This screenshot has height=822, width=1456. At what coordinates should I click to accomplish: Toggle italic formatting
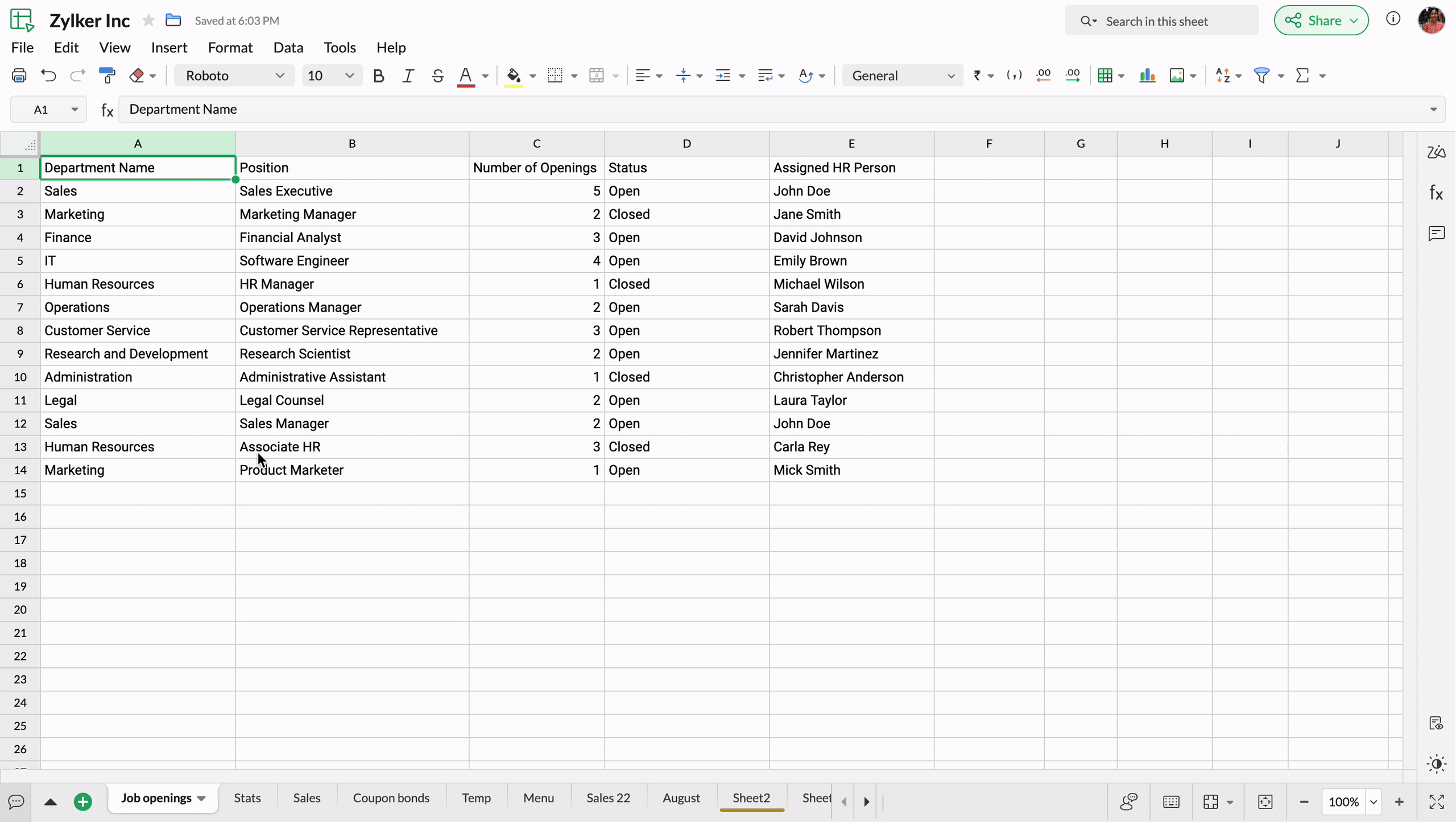click(x=408, y=76)
